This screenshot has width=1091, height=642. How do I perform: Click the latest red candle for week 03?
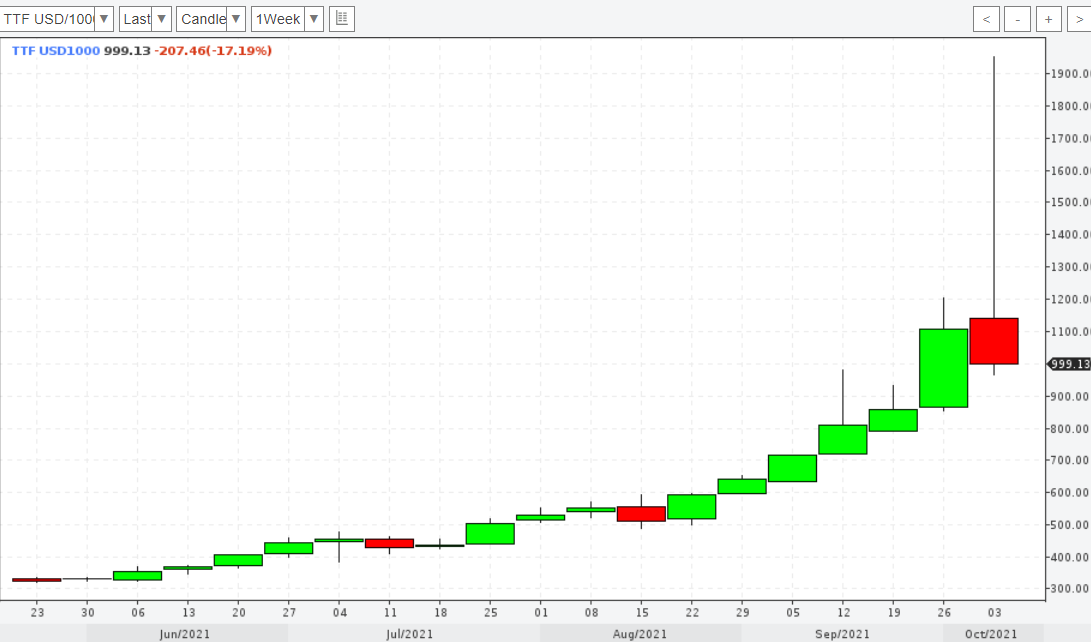click(x=993, y=341)
